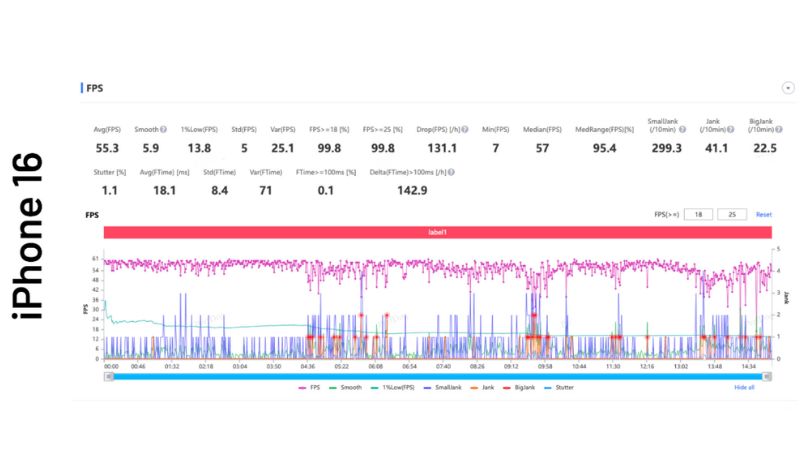This screenshot has width=800, height=450.
Task: Select the Var(FTime) value 71
Action: (x=265, y=191)
